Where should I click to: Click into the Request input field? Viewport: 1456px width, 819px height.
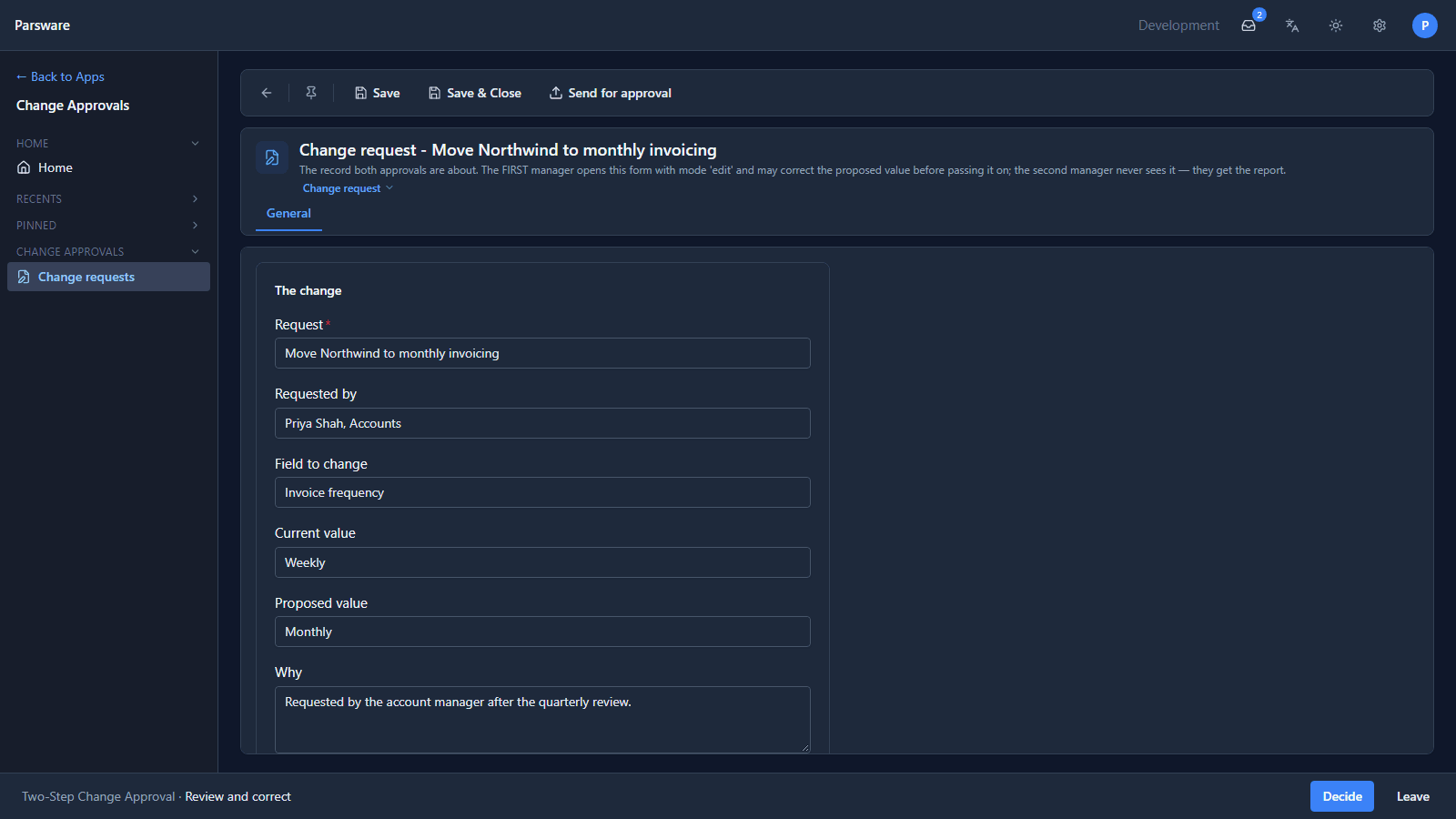[542, 353]
